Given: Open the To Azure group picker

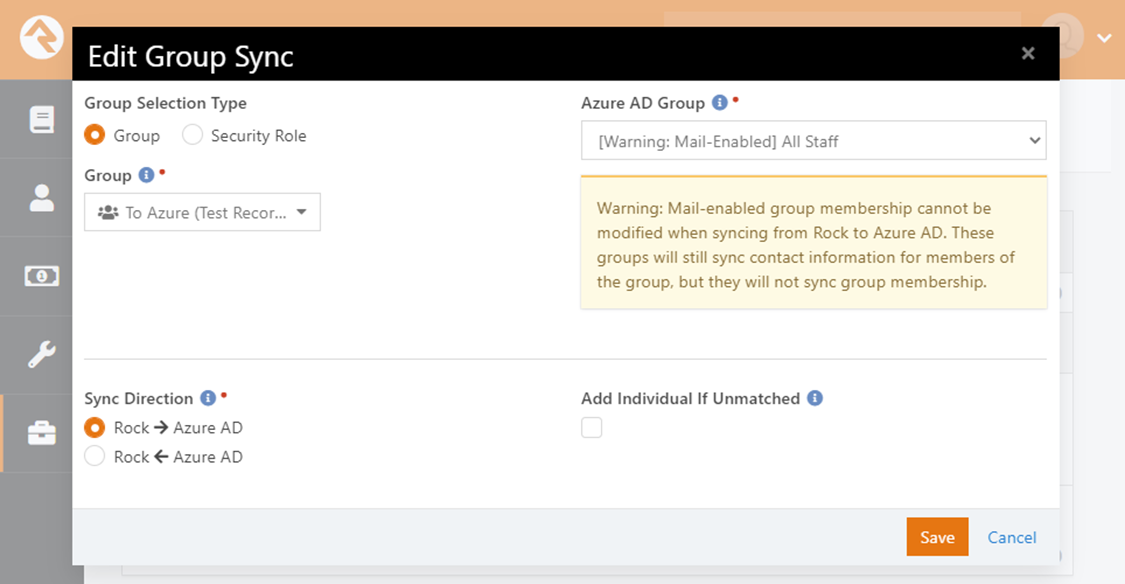Looking at the screenshot, I should click(x=202, y=212).
